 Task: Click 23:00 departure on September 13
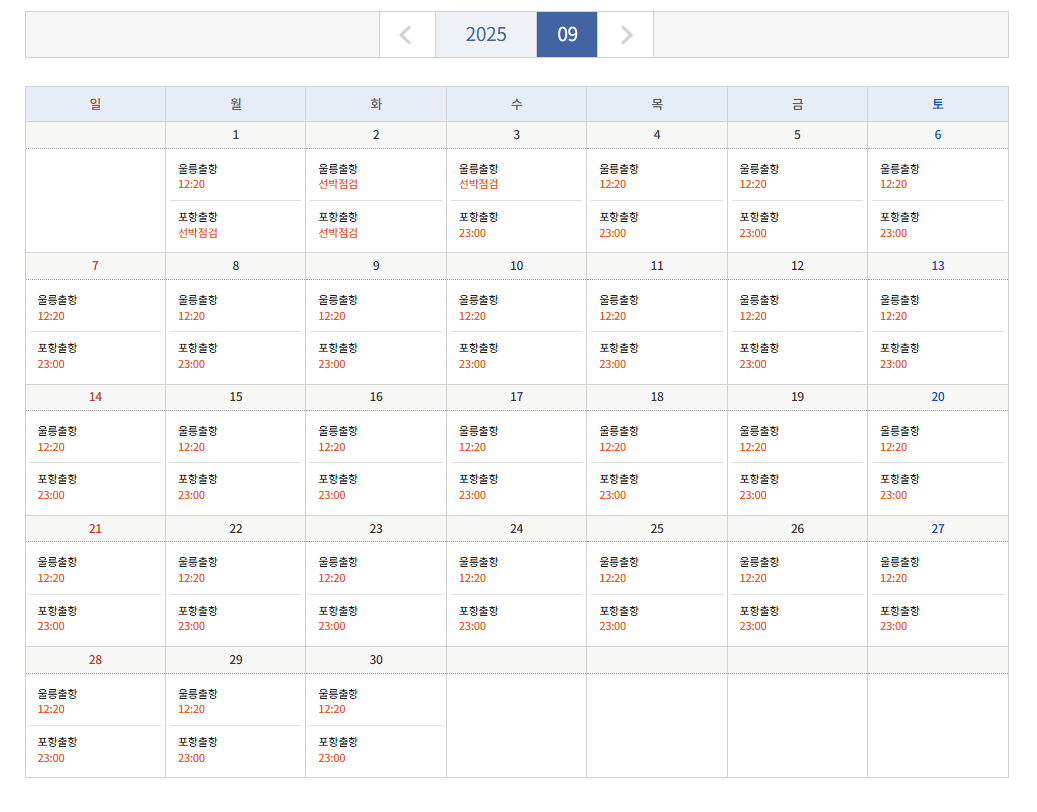[893, 364]
